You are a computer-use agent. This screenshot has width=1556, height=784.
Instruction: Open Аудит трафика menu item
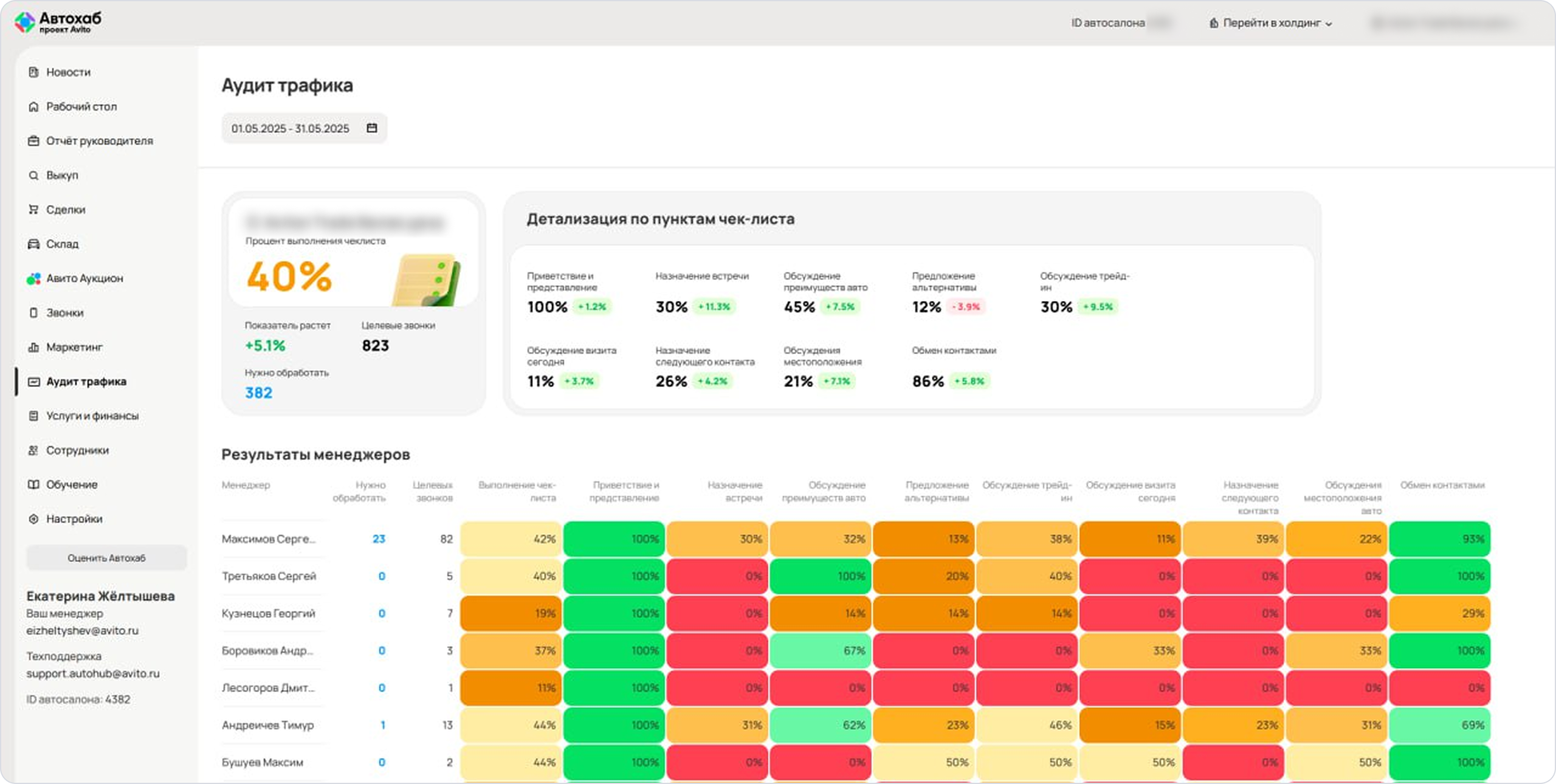[86, 382]
